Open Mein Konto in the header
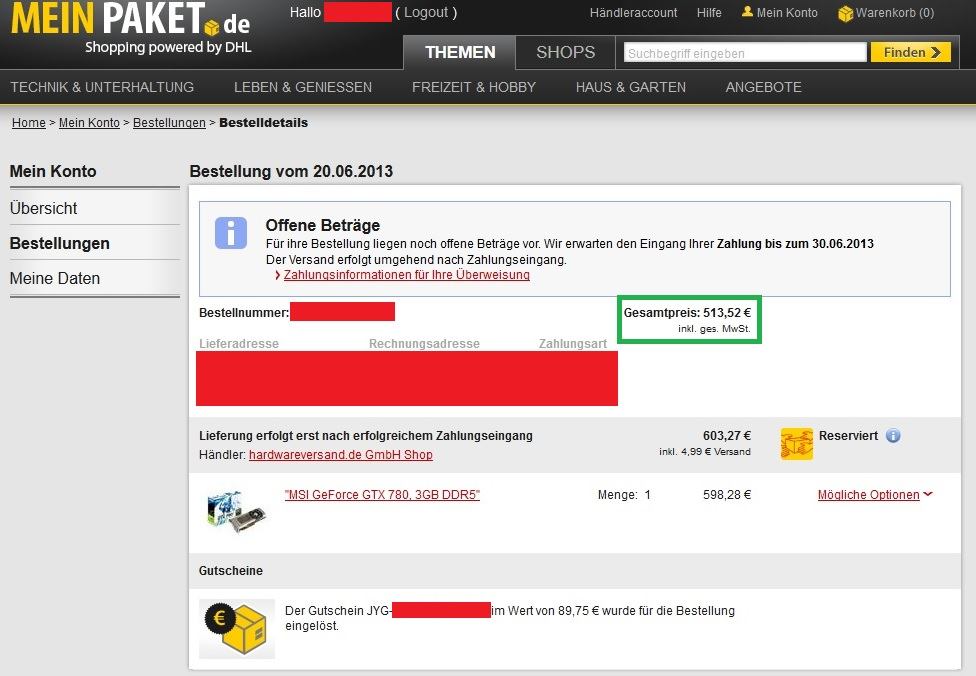Screen dimensions: 976x676 [x=787, y=12]
